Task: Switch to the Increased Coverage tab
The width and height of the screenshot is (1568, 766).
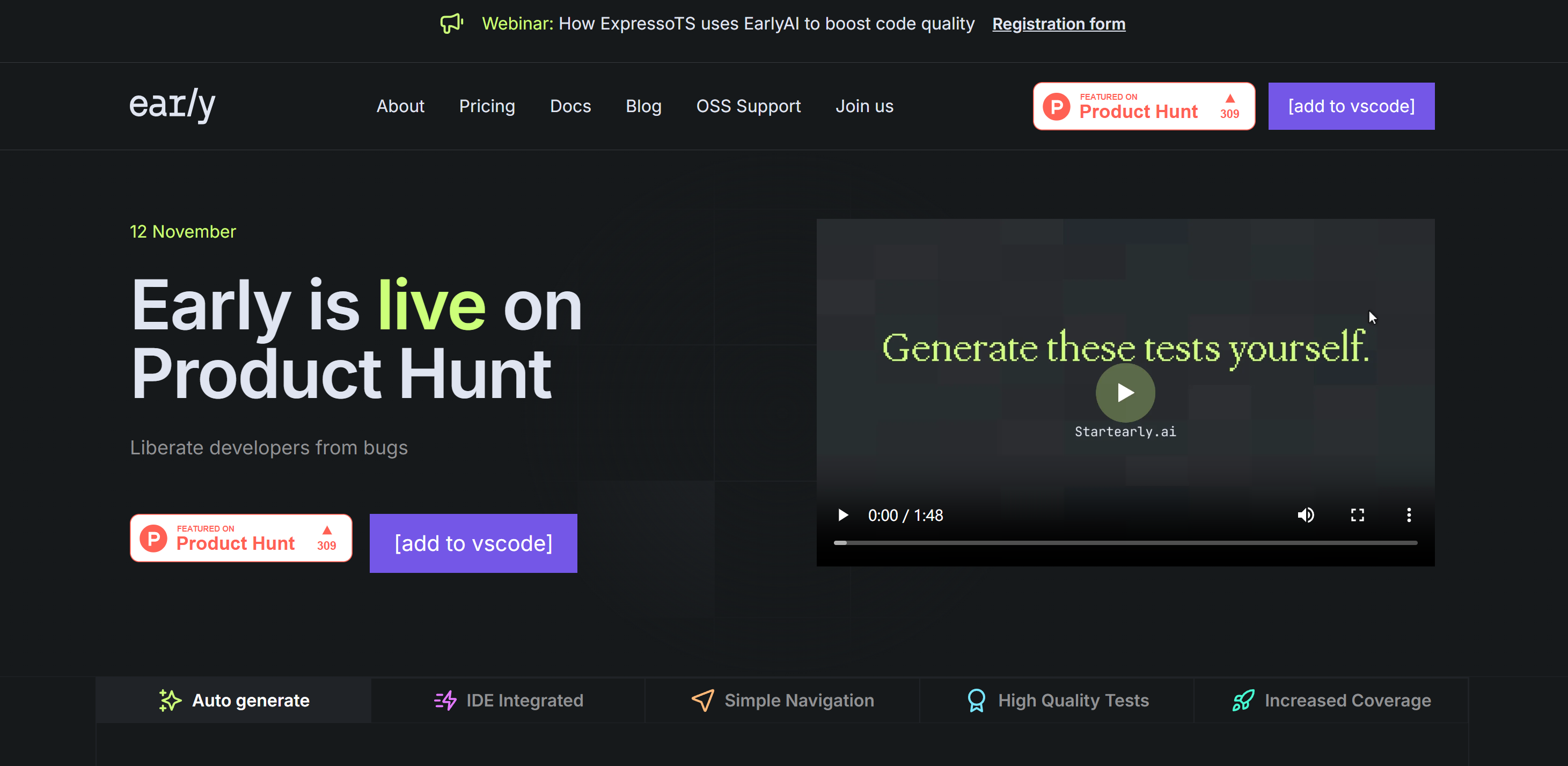Action: click(x=1331, y=701)
